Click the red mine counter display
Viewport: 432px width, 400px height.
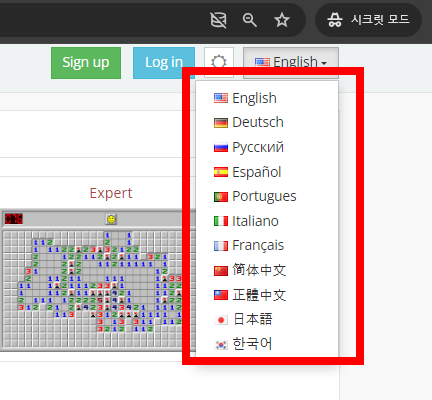pyautogui.click(x=14, y=219)
